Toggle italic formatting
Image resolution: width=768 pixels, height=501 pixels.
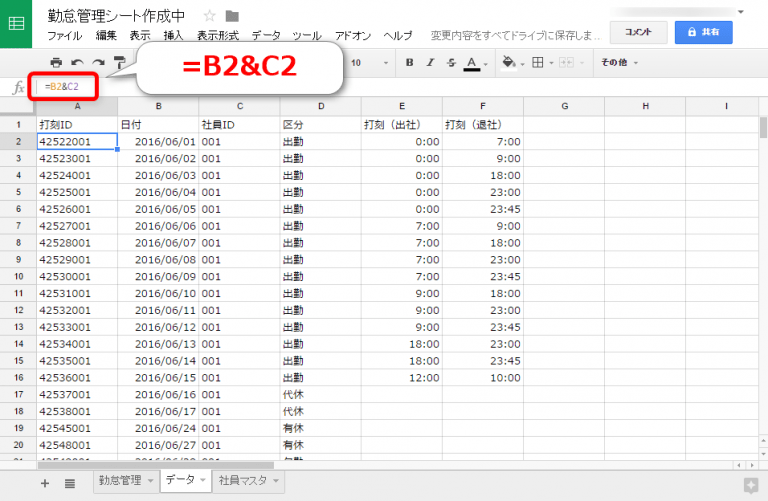430,62
